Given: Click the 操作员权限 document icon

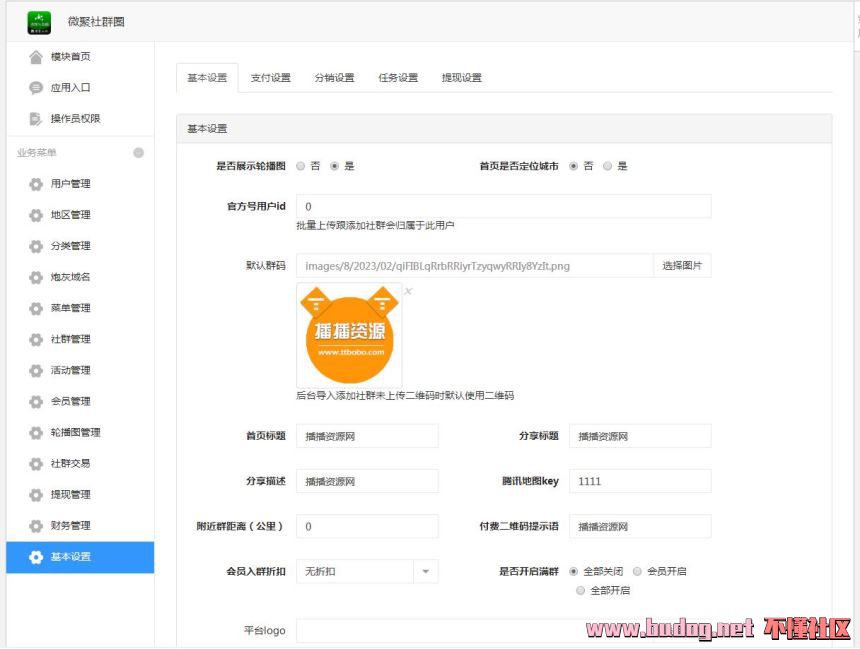Looking at the screenshot, I should coord(36,119).
